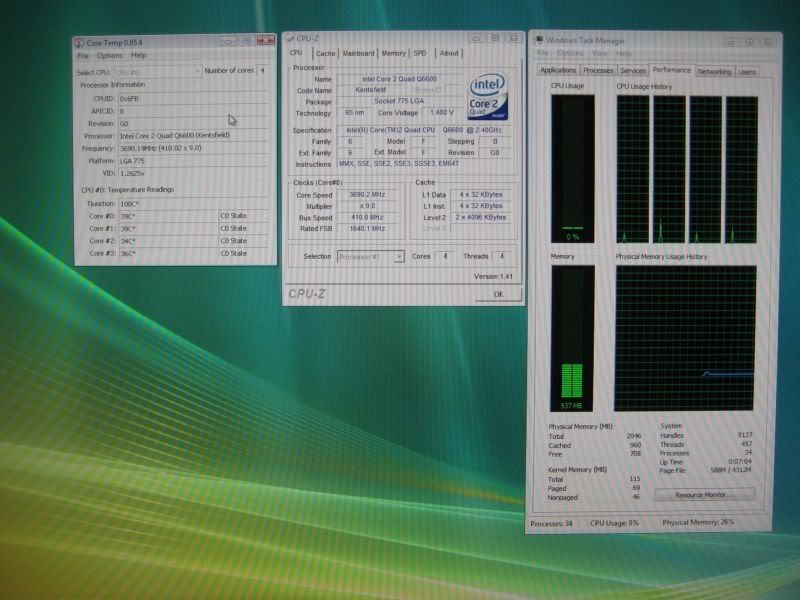
Task: Click the Name field showing Intel Core 2 Quad Q6600
Action: coord(399,79)
